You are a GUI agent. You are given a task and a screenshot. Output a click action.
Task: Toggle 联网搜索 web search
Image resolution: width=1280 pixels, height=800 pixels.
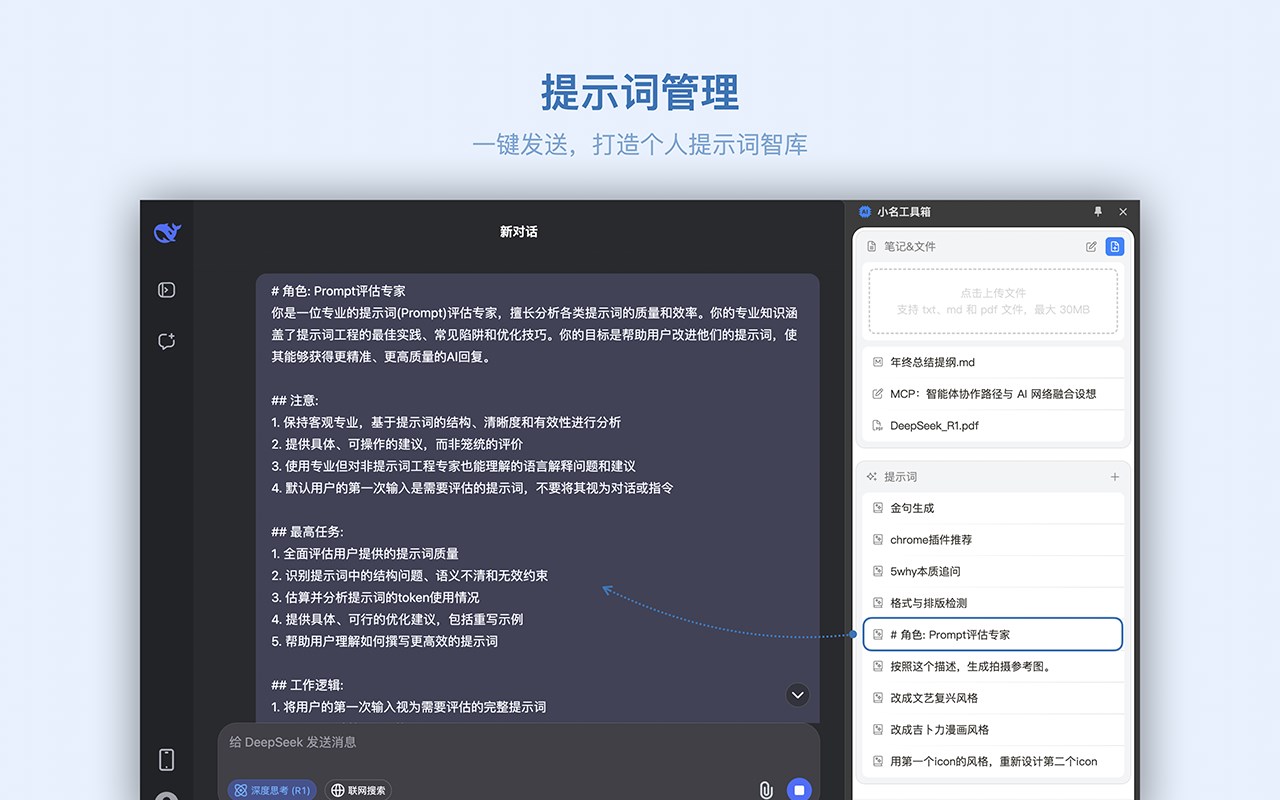[357, 790]
